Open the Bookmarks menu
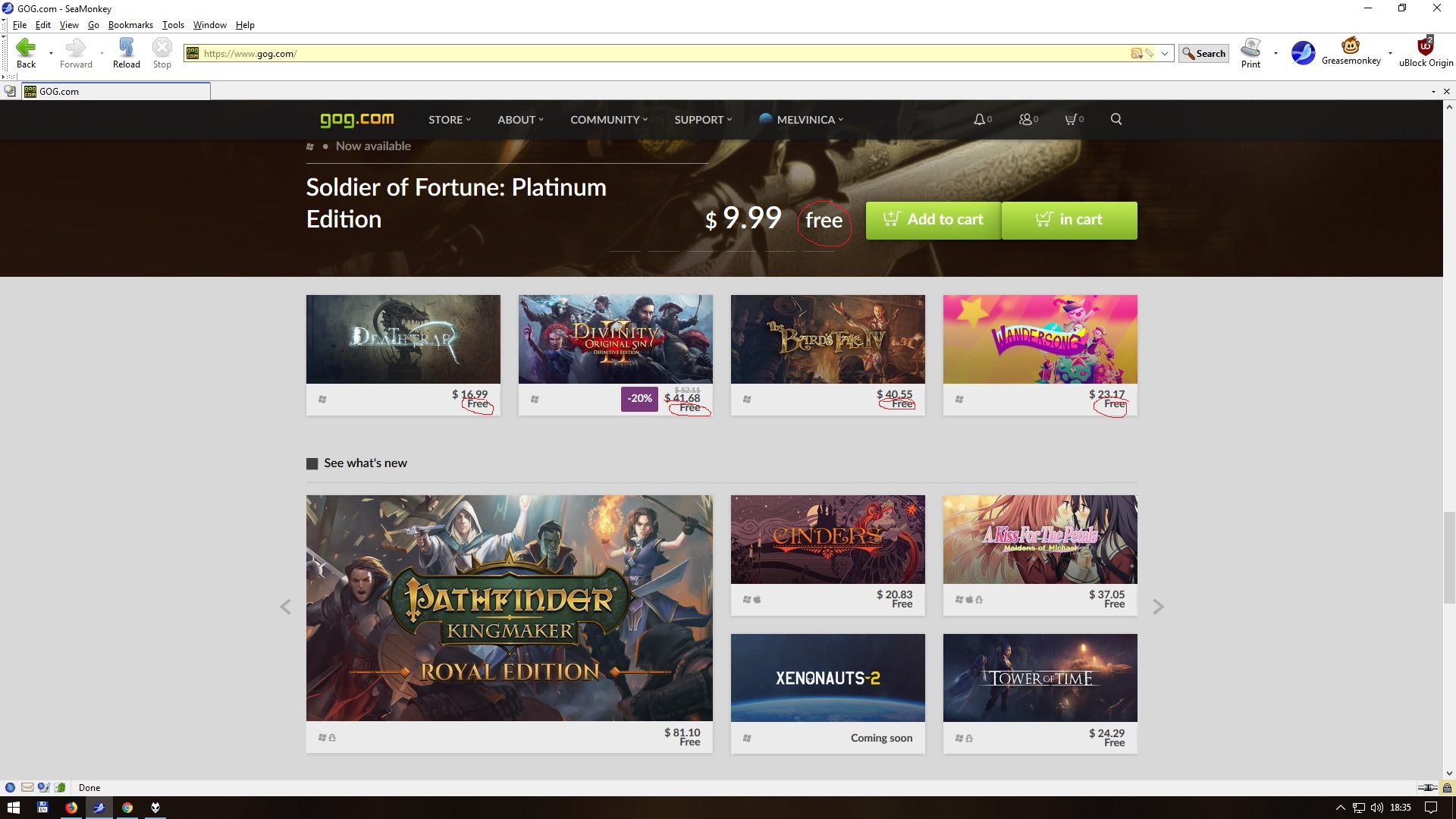Image resolution: width=1456 pixels, height=819 pixels. click(130, 24)
